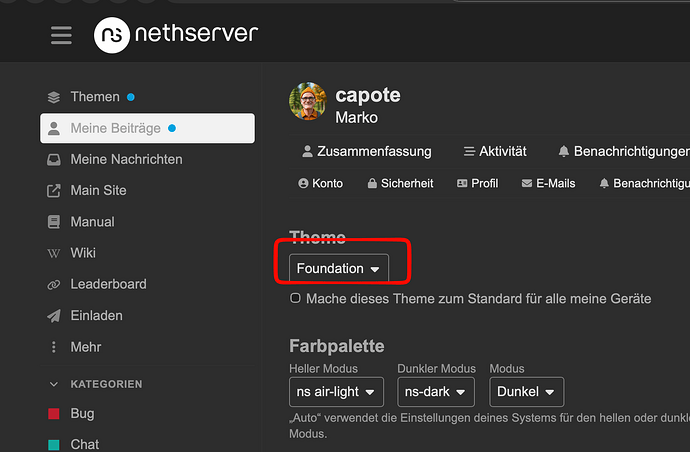Open Meine Nachrichten in the sidebar
This screenshot has width=690, height=452.
[126, 159]
